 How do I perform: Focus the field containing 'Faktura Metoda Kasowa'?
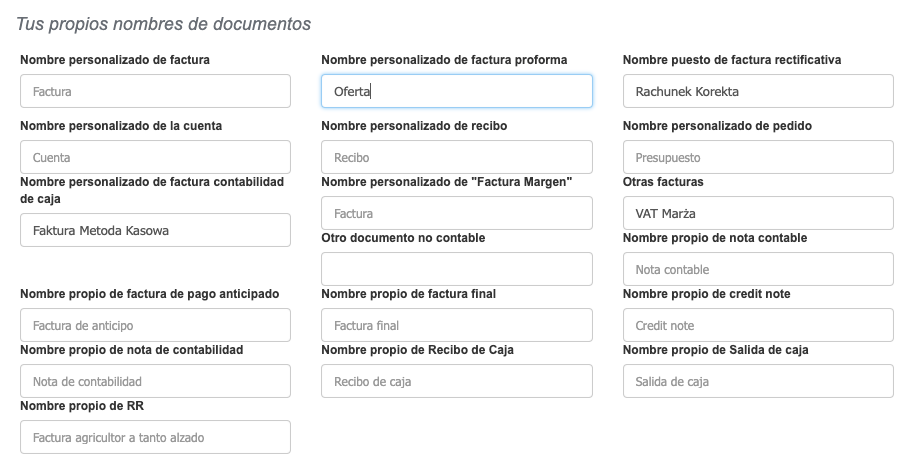(155, 230)
